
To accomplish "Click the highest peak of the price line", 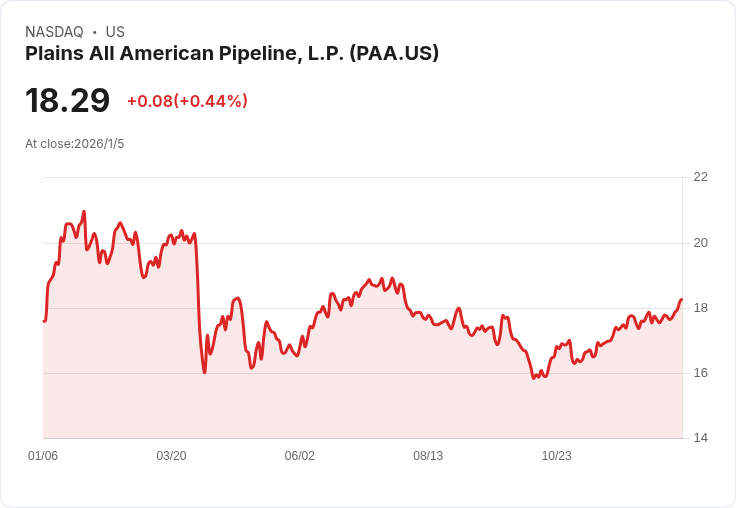I will [84, 212].
